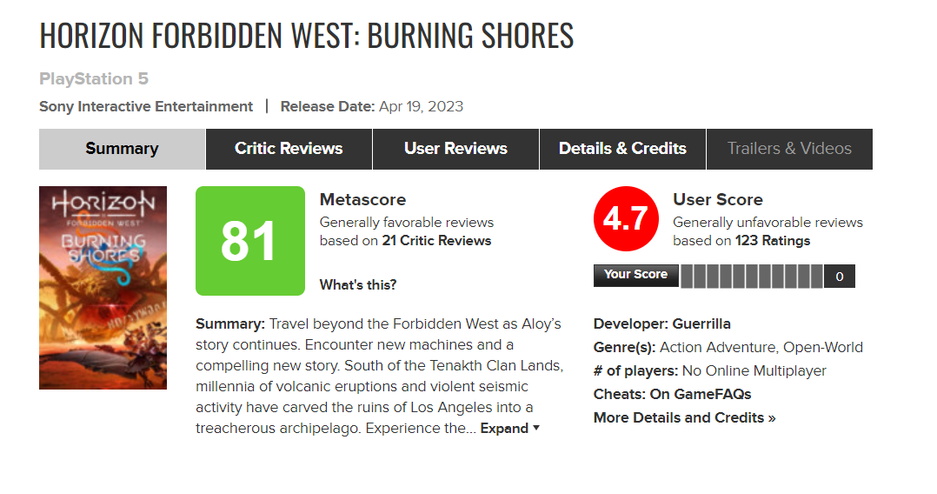
Task: Open the User Reviews tab
Action: [x=455, y=149]
